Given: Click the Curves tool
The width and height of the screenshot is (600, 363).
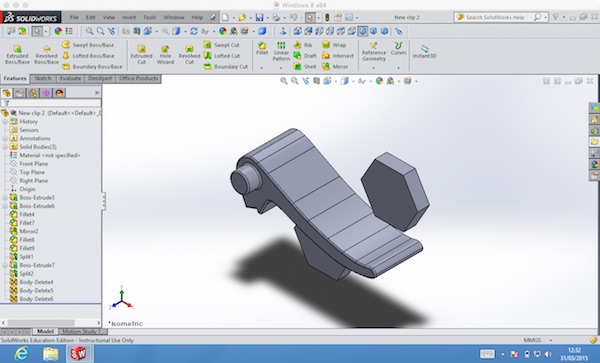Looking at the screenshot, I should pos(398,49).
